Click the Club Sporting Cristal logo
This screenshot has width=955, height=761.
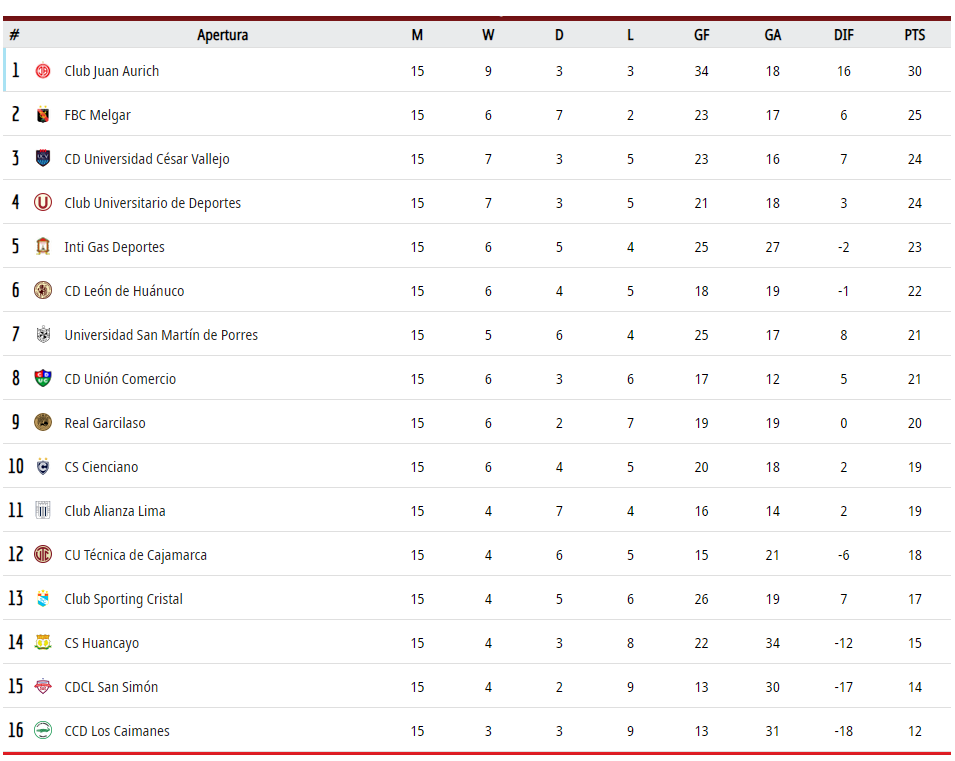[43, 598]
